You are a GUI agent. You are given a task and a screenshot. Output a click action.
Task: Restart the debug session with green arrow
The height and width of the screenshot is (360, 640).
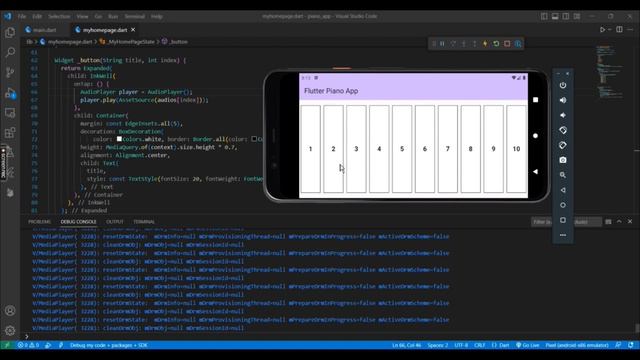(x=496, y=44)
